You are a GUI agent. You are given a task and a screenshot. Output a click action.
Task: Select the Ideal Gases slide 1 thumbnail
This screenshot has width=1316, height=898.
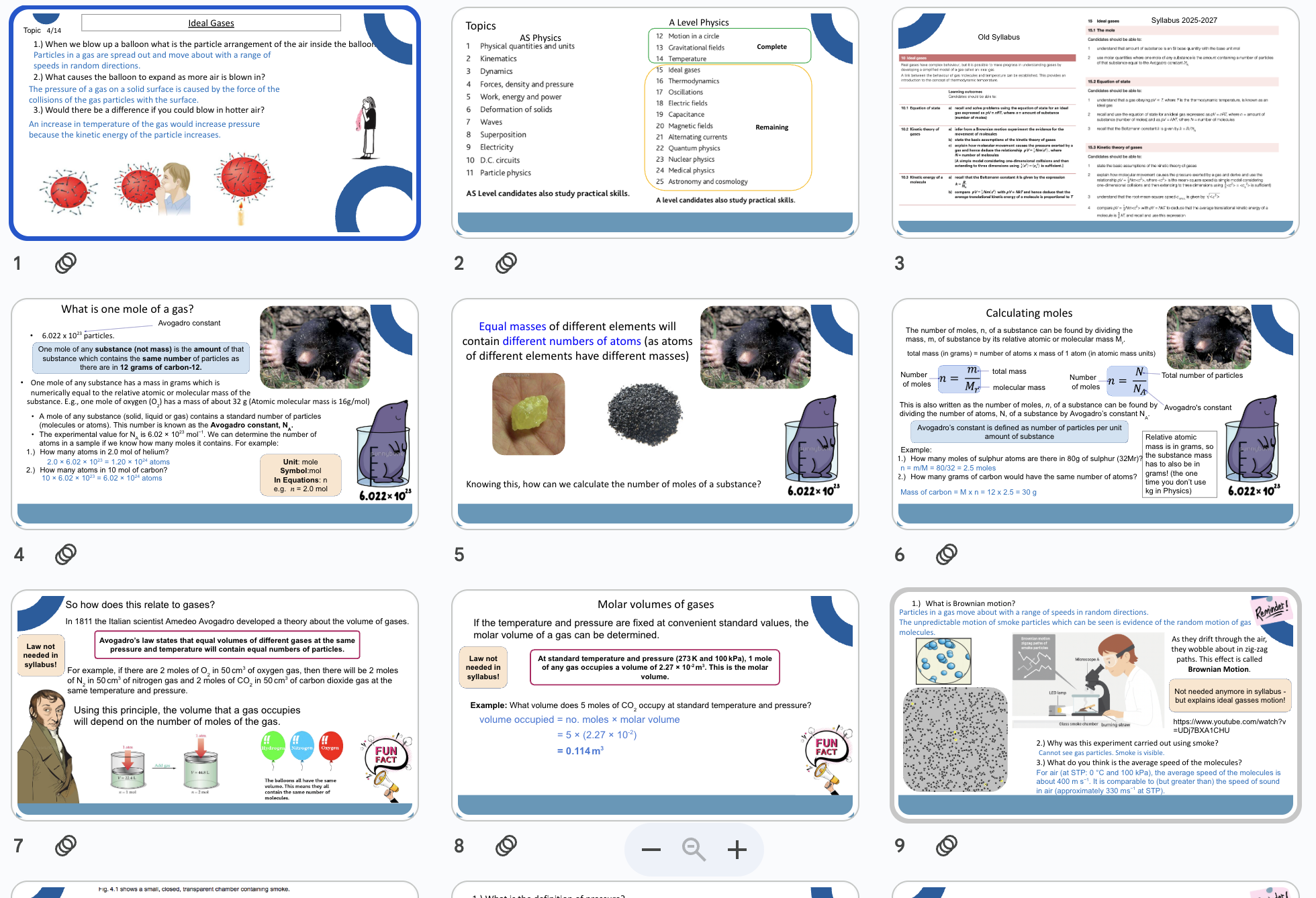pyautogui.click(x=215, y=123)
